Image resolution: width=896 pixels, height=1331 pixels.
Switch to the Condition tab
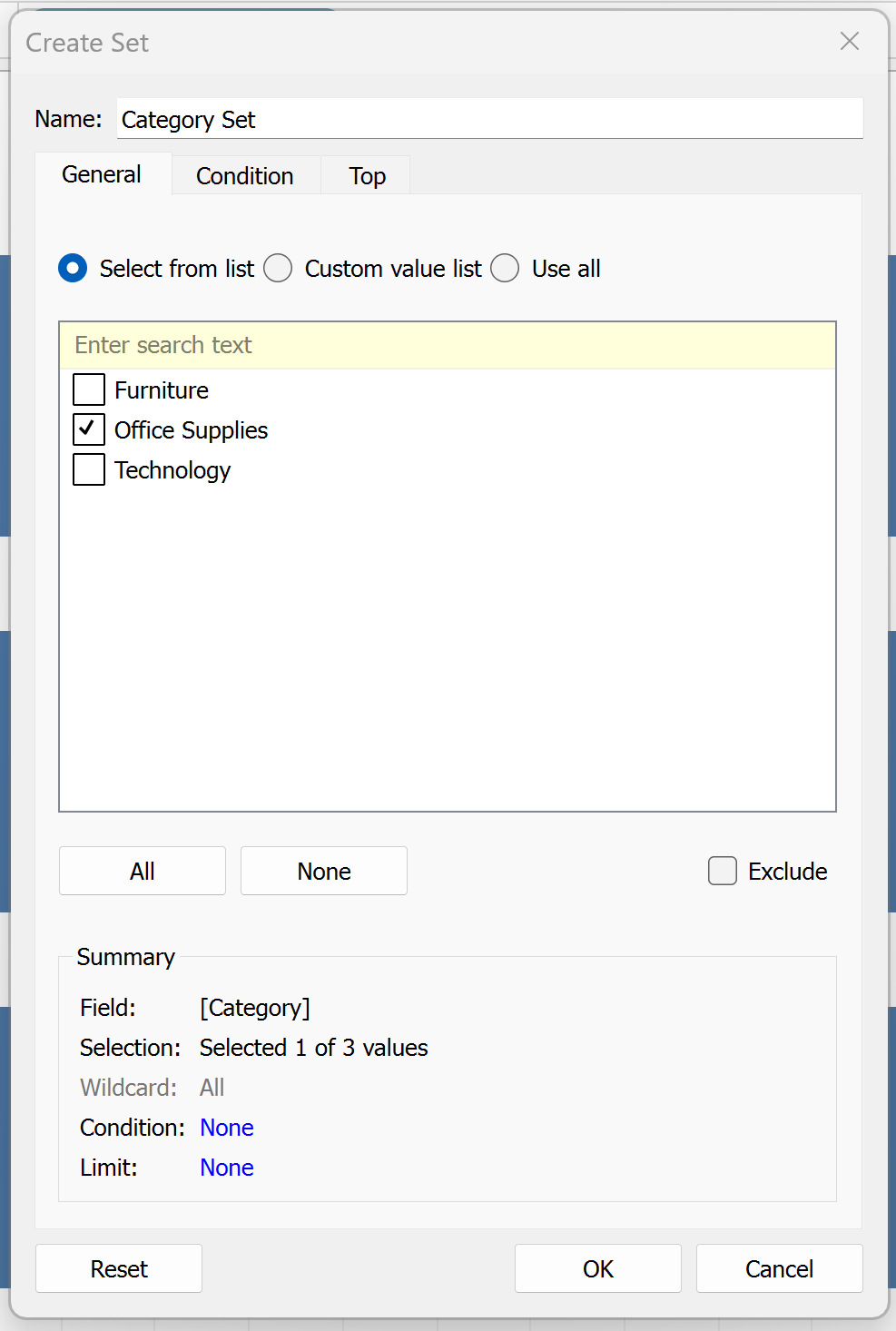pyautogui.click(x=245, y=176)
